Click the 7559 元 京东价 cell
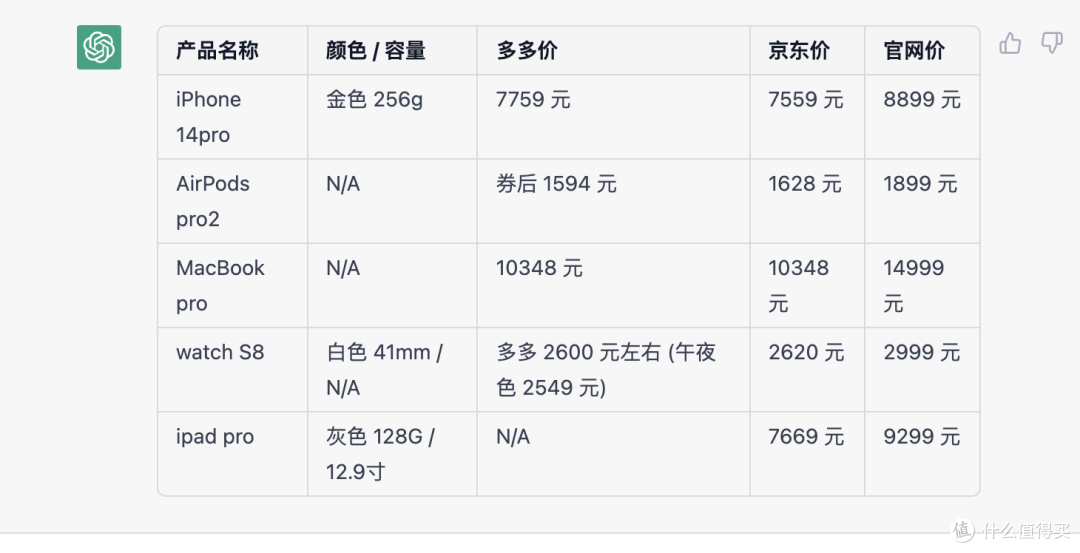 pyautogui.click(x=807, y=117)
